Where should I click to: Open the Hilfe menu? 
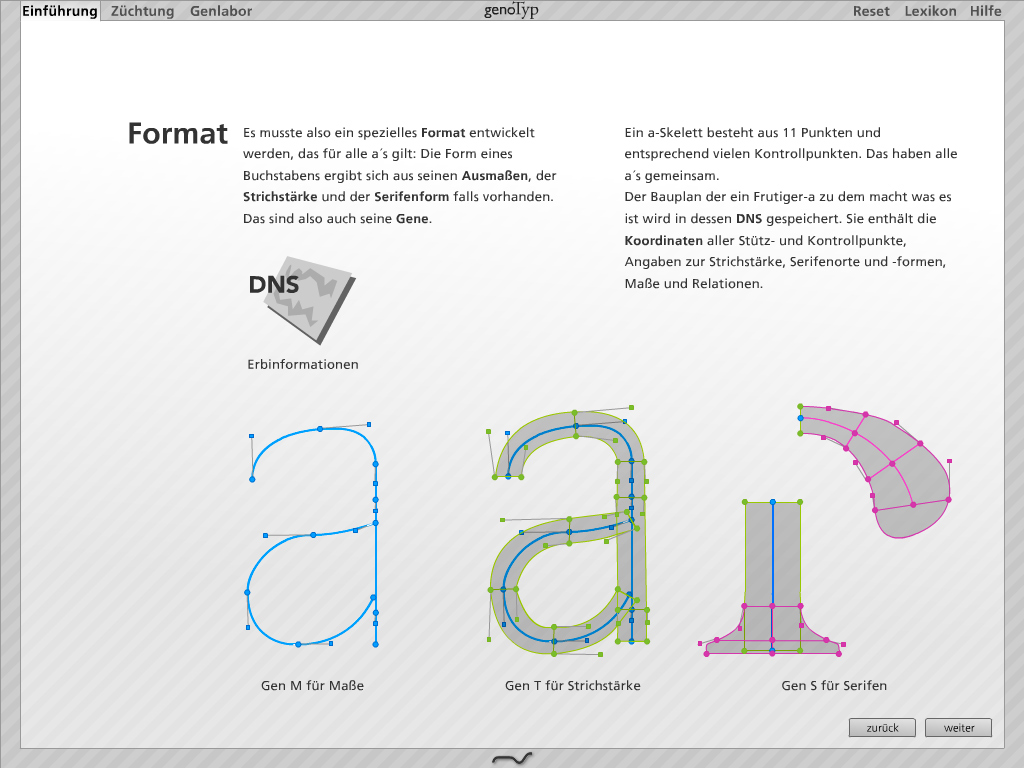point(985,11)
